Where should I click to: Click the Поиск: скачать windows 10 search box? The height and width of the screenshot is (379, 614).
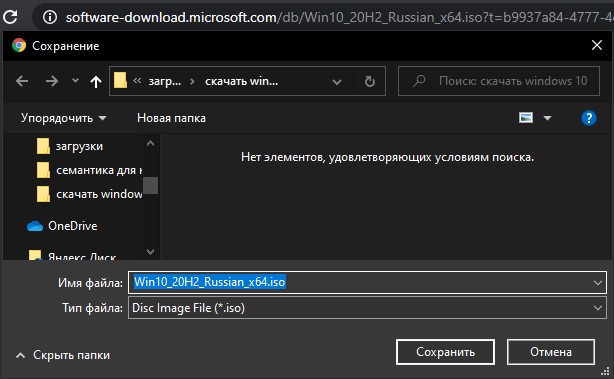point(498,81)
